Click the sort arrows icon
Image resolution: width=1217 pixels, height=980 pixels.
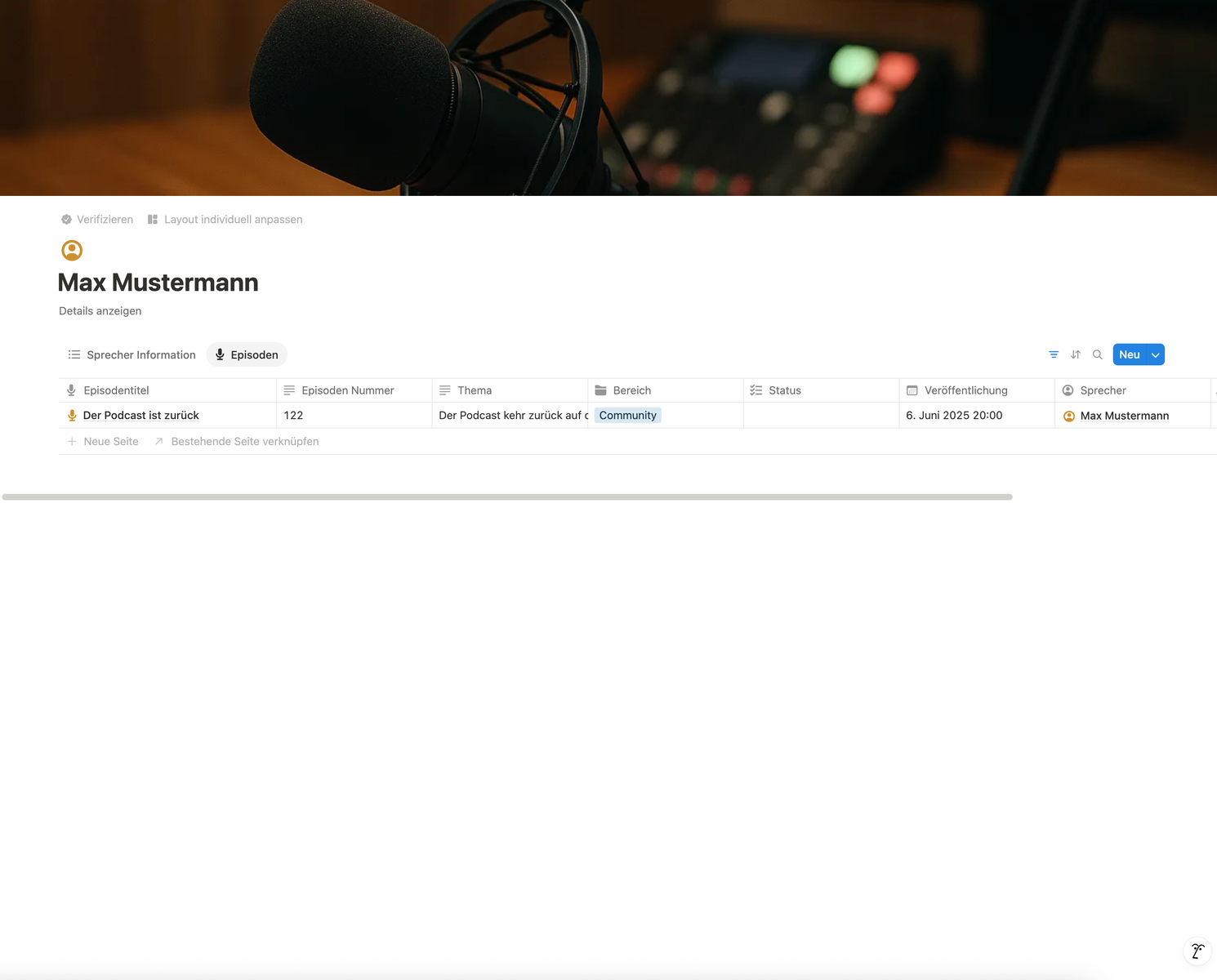(1076, 354)
